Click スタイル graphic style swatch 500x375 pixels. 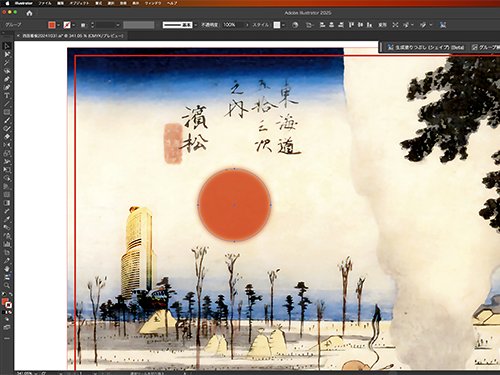[x=277, y=25]
